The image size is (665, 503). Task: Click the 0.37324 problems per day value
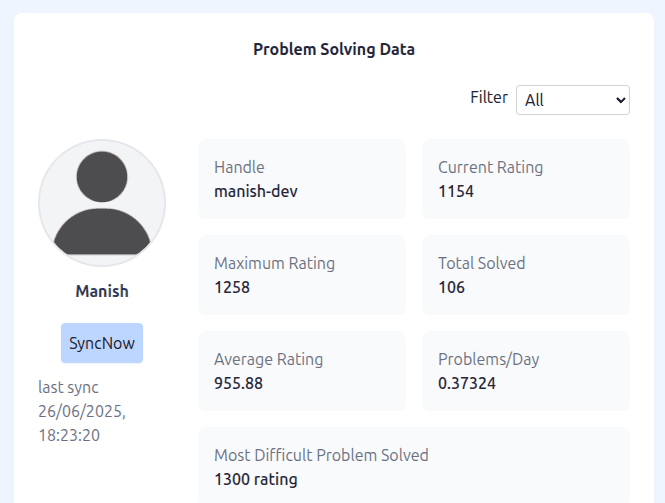(467, 383)
